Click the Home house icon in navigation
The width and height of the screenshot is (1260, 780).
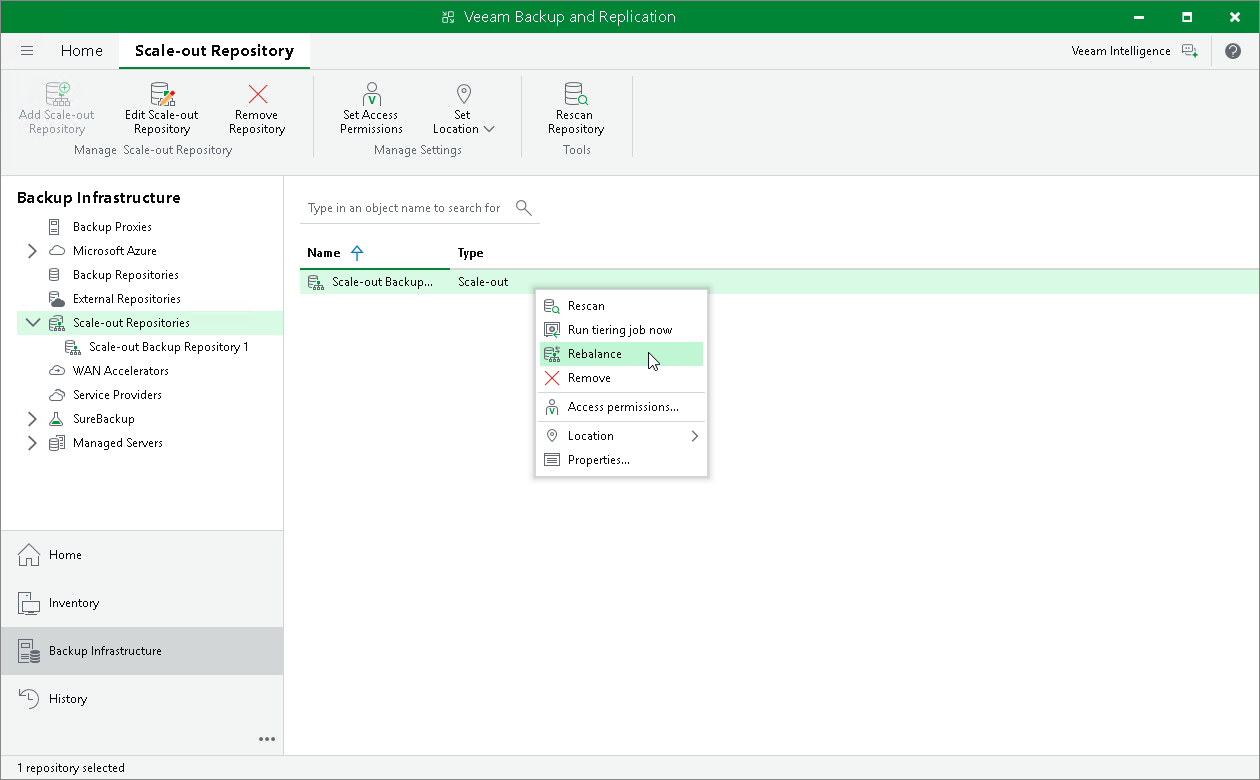(x=29, y=555)
